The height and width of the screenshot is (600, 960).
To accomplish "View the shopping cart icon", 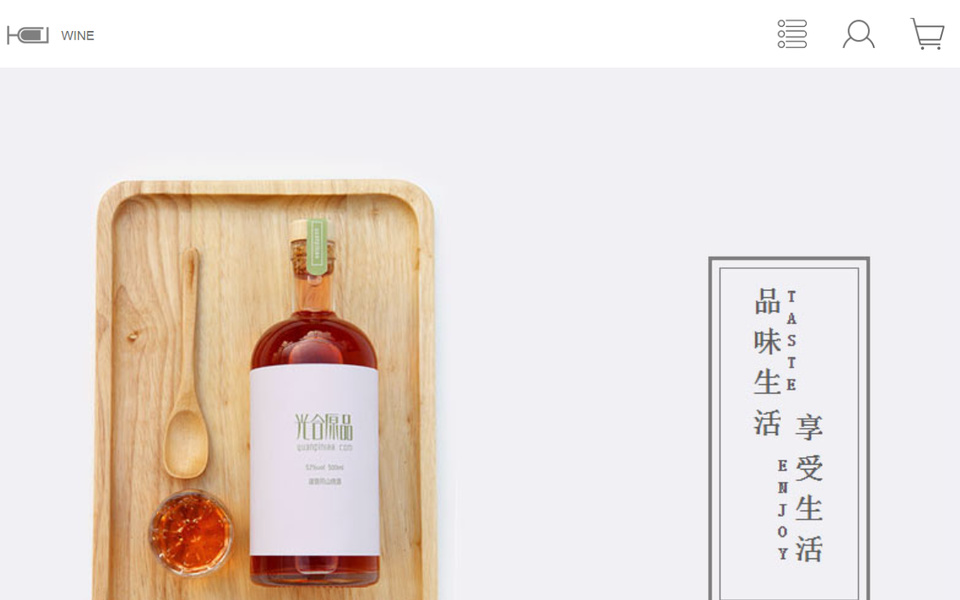I will coord(927,34).
